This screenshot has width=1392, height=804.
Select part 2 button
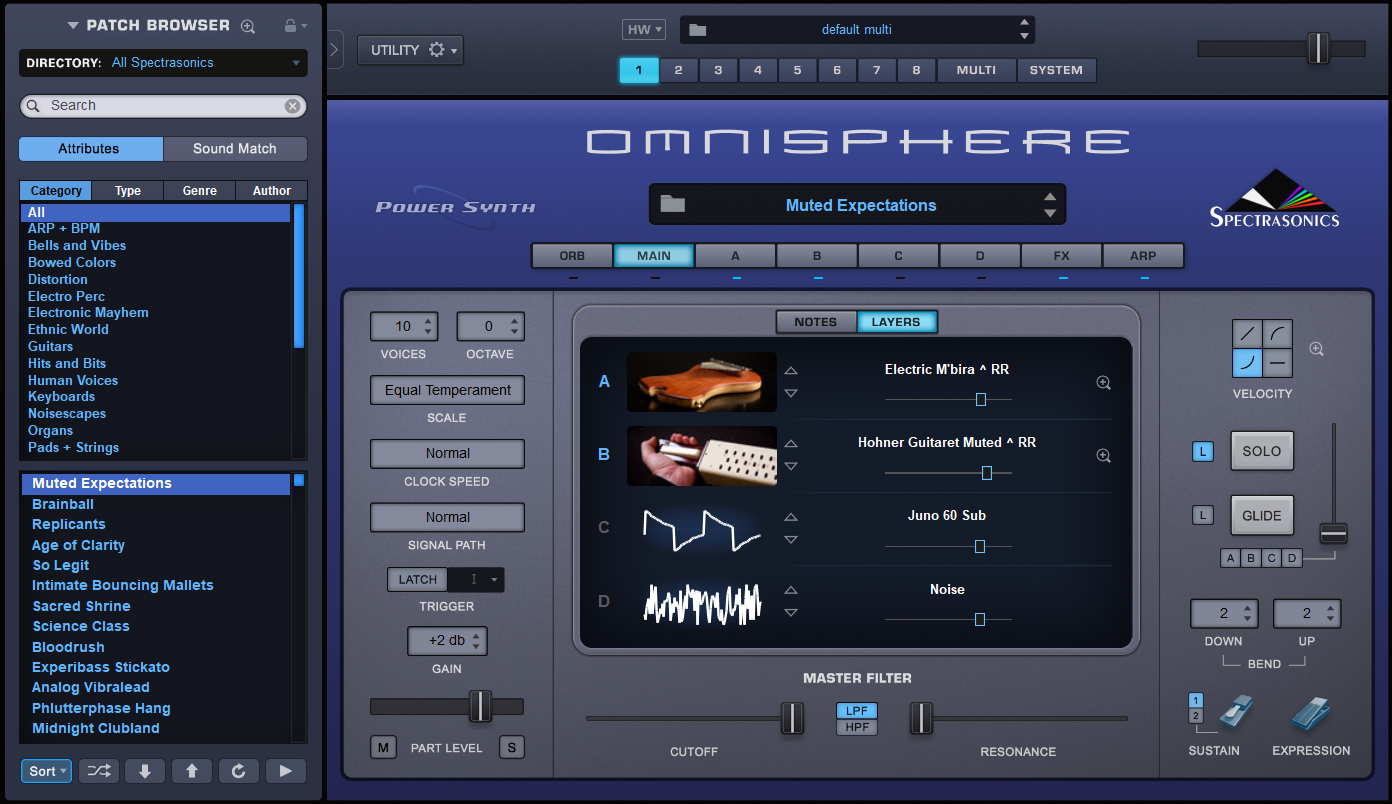point(679,70)
